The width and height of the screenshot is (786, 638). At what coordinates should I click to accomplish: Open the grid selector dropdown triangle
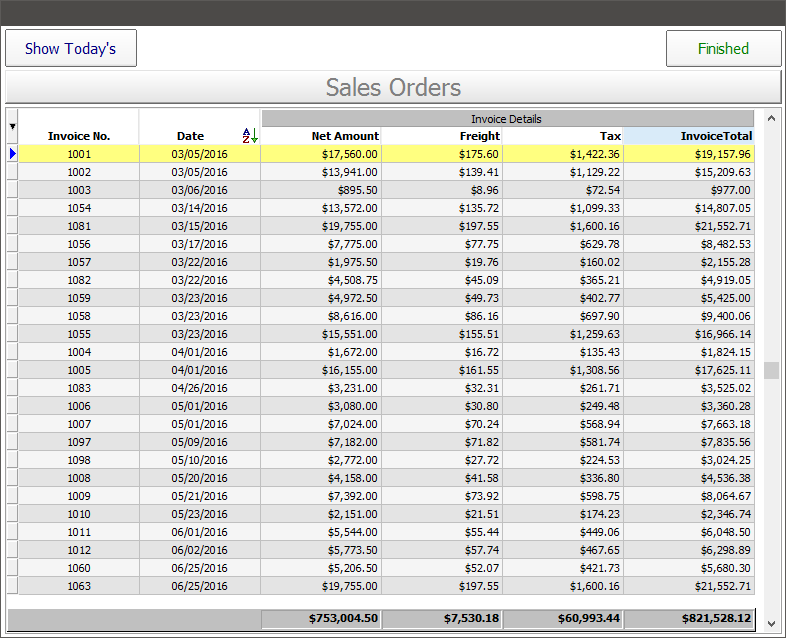click(x=12, y=126)
